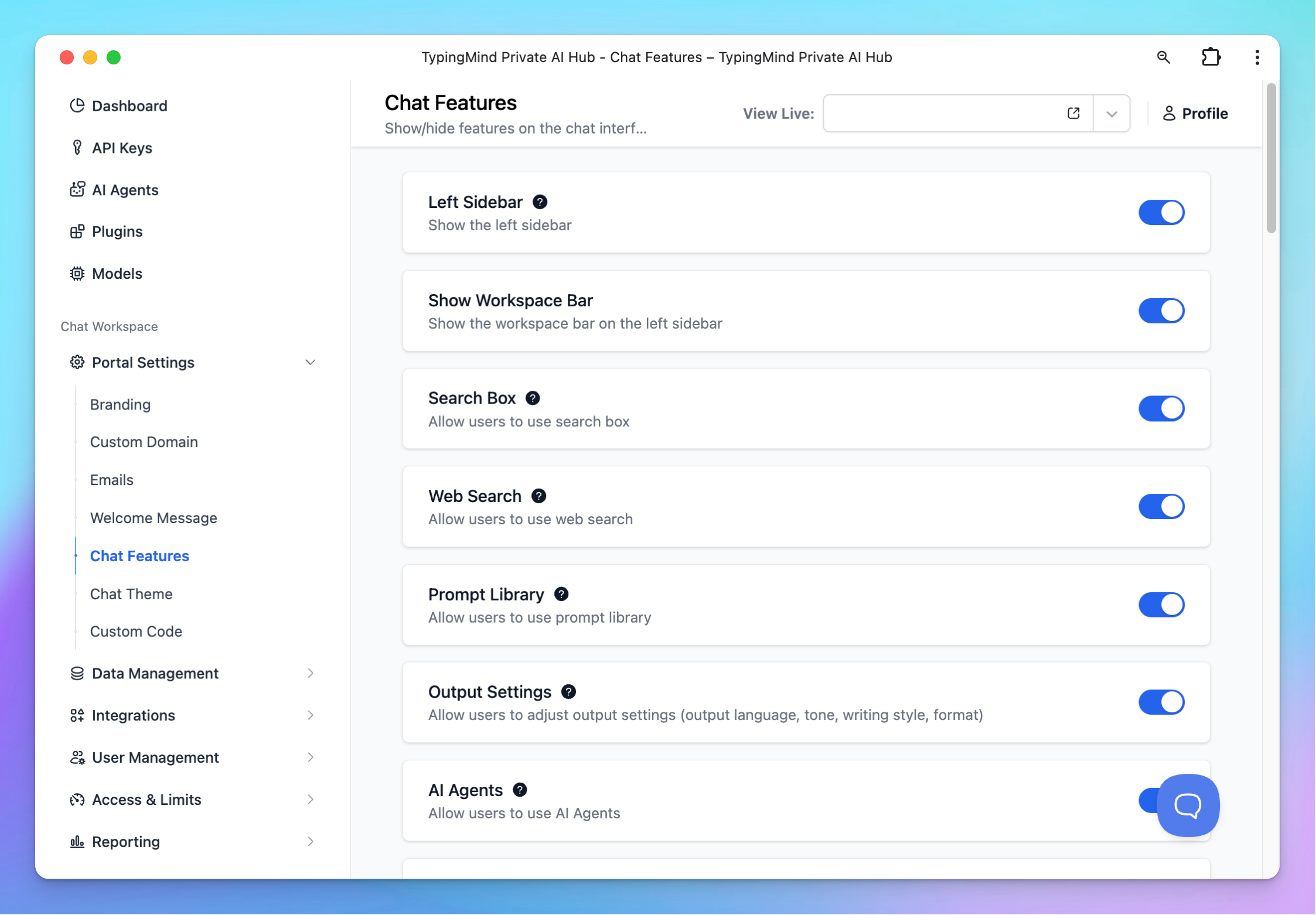The width and height of the screenshot is (1316, 915).
Task: Collapse the Portal Settings section
Action: pyautogui.click(x=310, y=363)
